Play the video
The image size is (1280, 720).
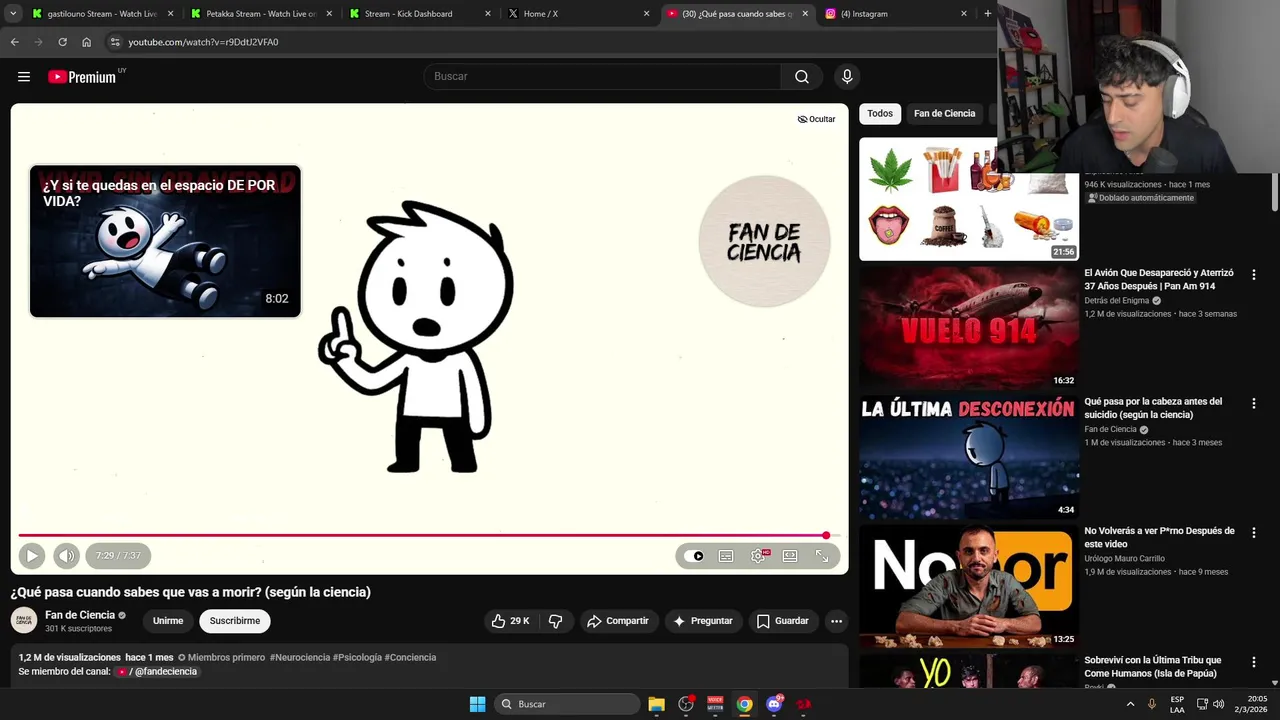[x=31, y=556]
